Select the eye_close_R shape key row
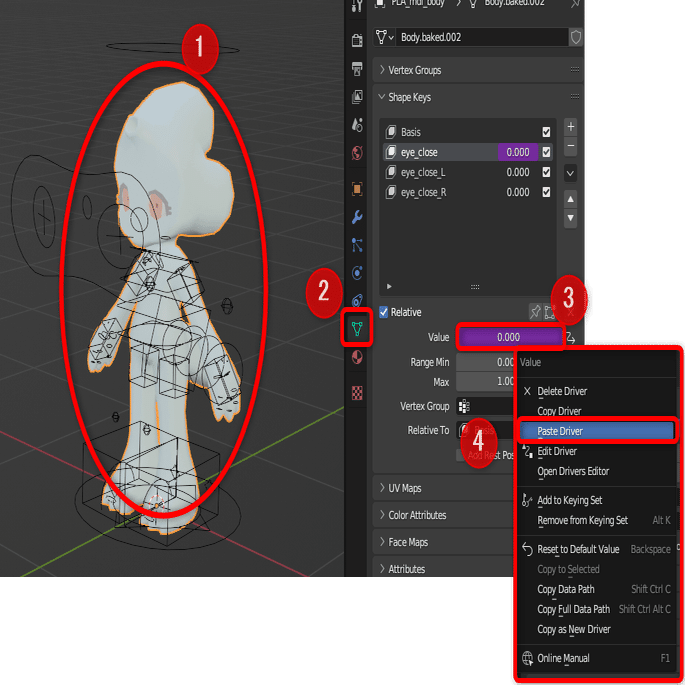The width and height of the screenshot is (685, 685). [467, 192]
